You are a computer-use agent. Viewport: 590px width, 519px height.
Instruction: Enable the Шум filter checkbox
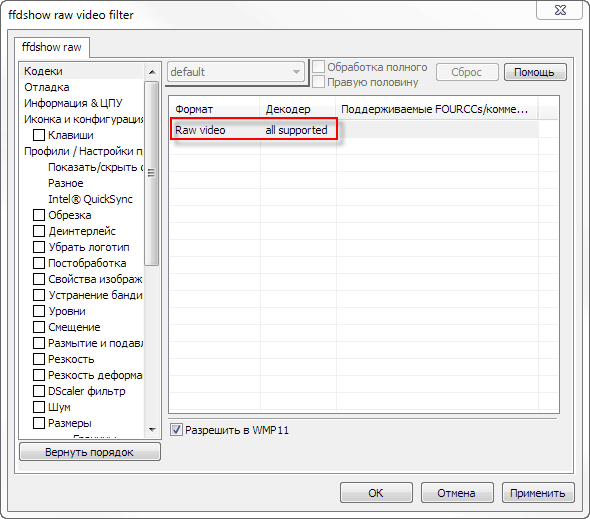[39, 407]
